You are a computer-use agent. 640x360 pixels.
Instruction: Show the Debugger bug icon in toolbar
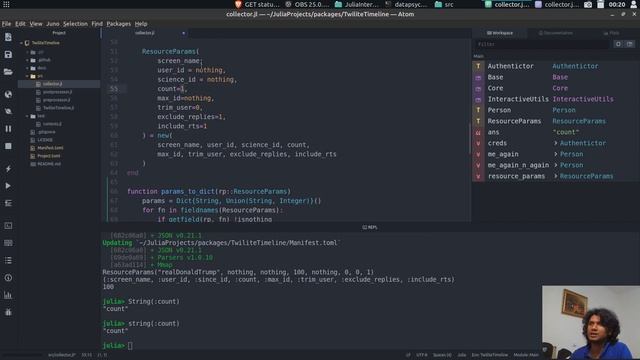(x=8, y=312)
